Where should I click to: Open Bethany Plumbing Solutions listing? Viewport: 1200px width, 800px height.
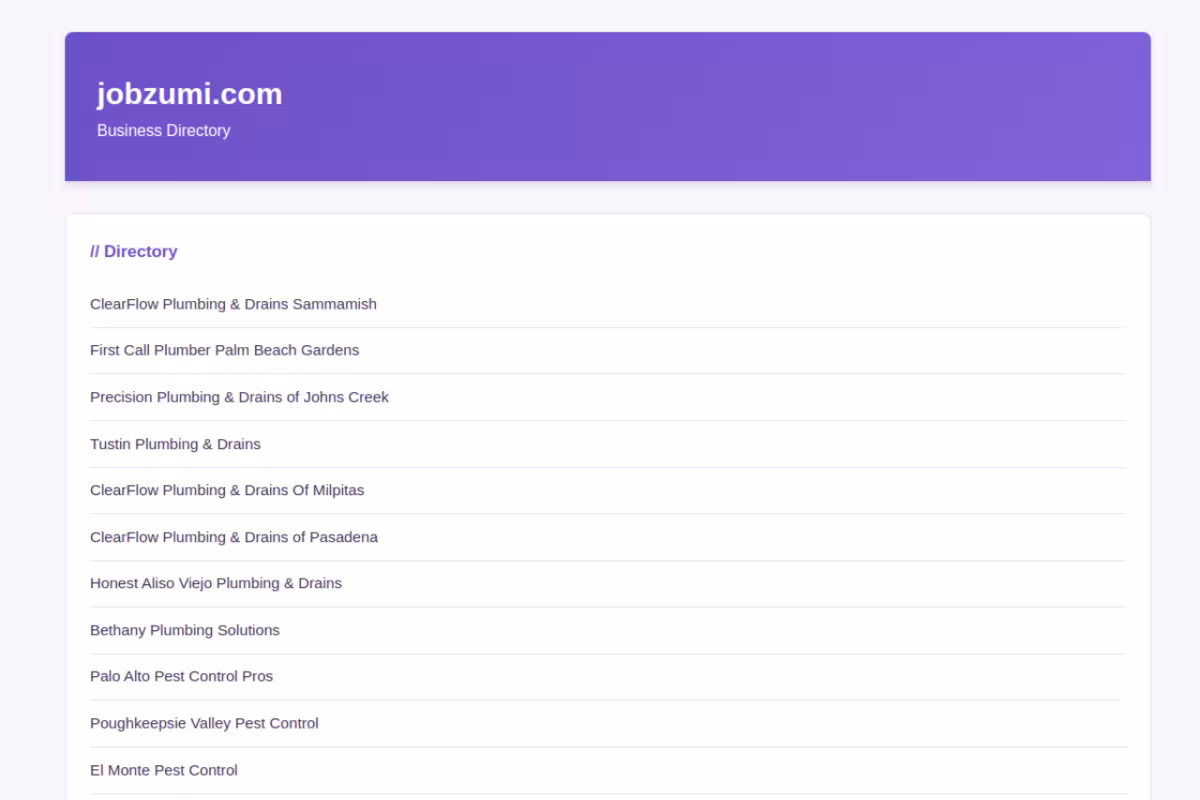click(185, 630)
